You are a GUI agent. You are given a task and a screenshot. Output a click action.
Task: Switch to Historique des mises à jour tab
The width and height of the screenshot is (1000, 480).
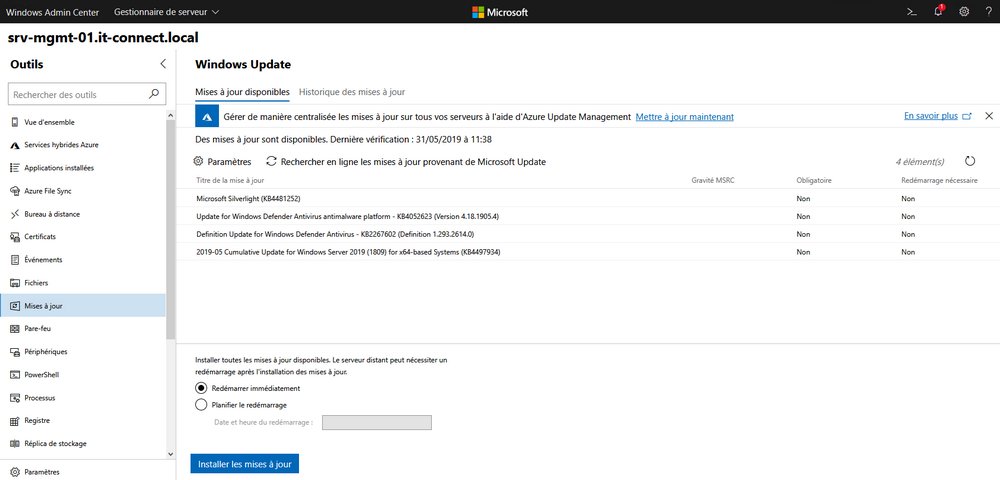351,92
